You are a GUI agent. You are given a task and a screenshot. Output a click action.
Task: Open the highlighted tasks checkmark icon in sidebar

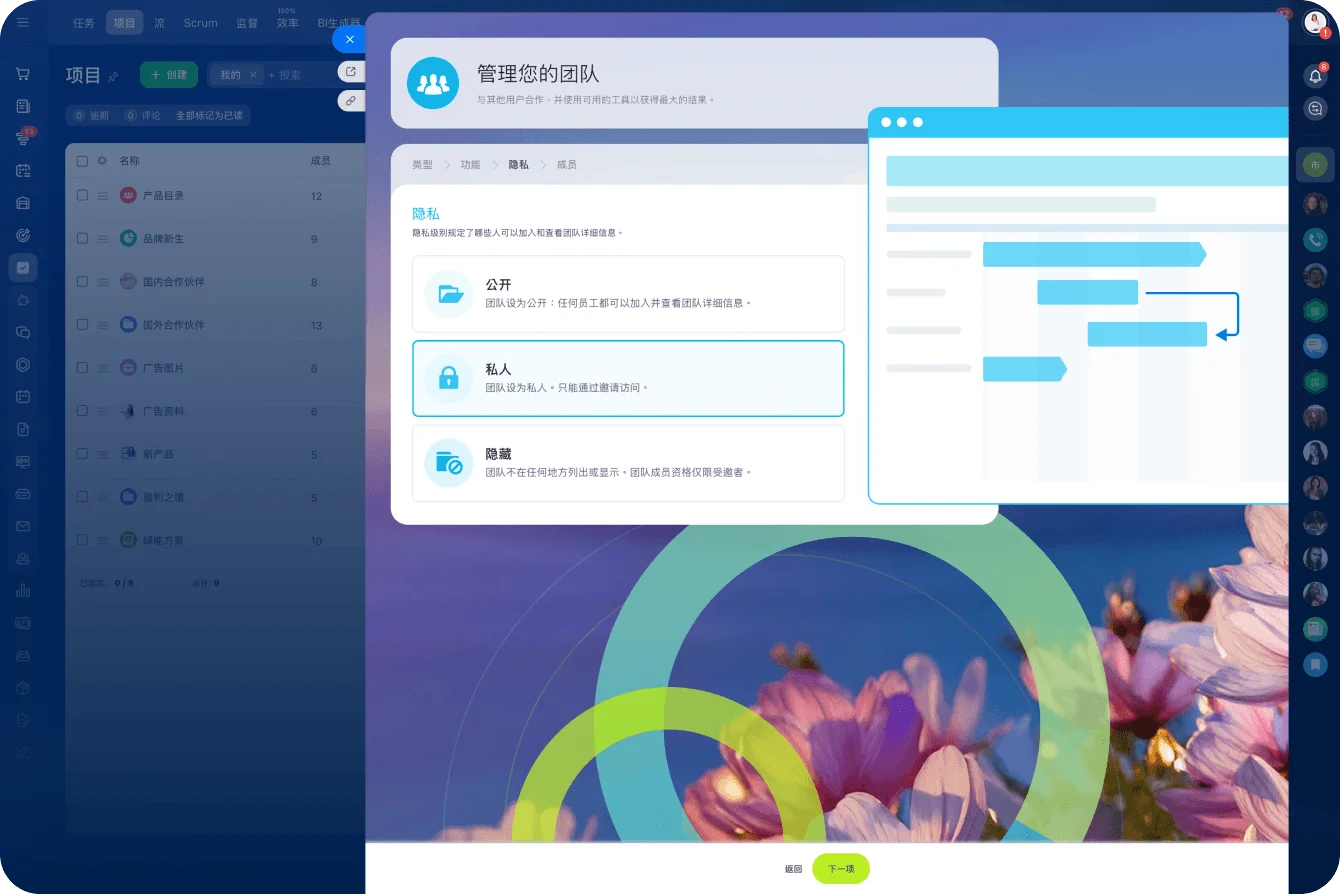tap(23, 267)
